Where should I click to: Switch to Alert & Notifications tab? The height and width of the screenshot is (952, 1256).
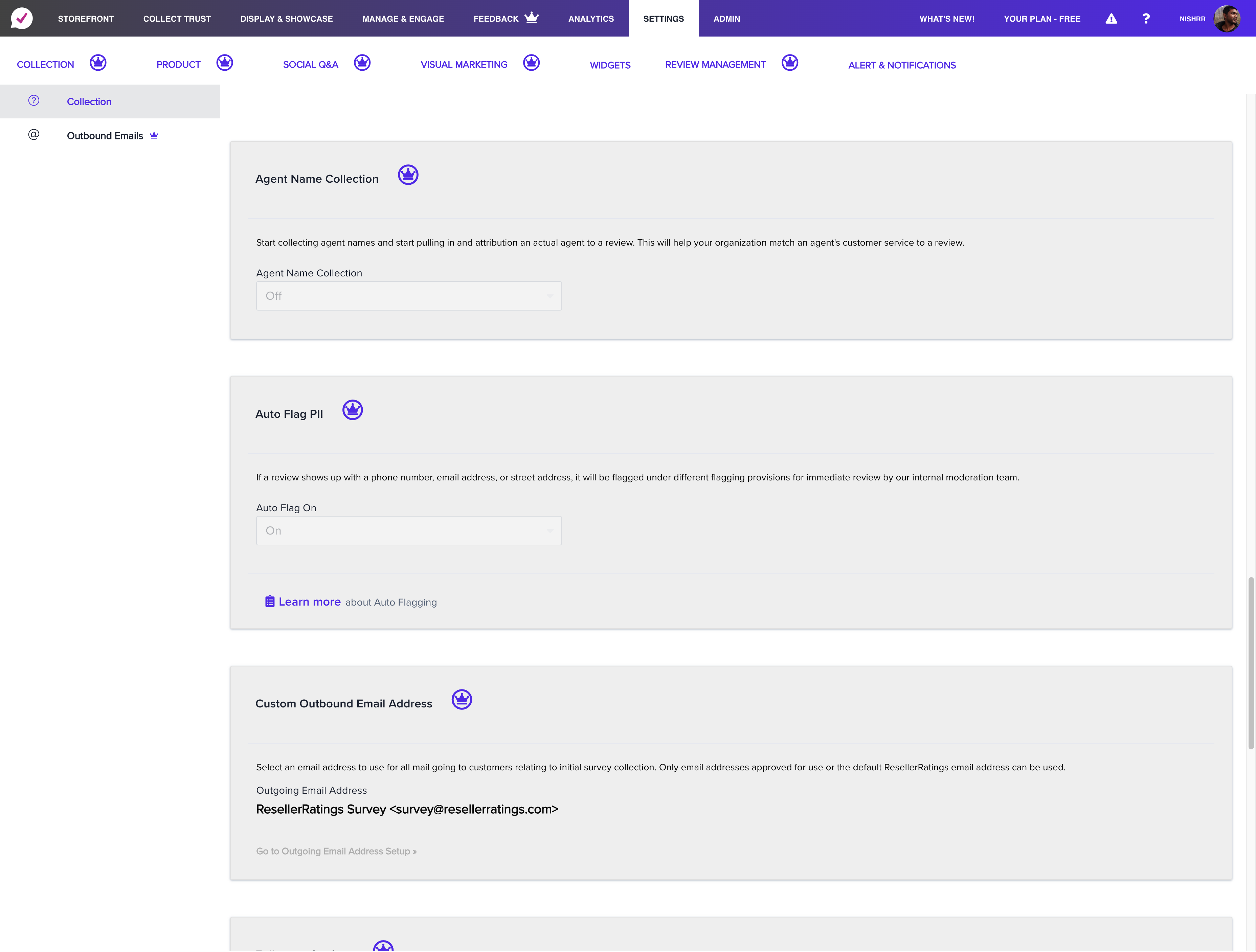(902, 65)
